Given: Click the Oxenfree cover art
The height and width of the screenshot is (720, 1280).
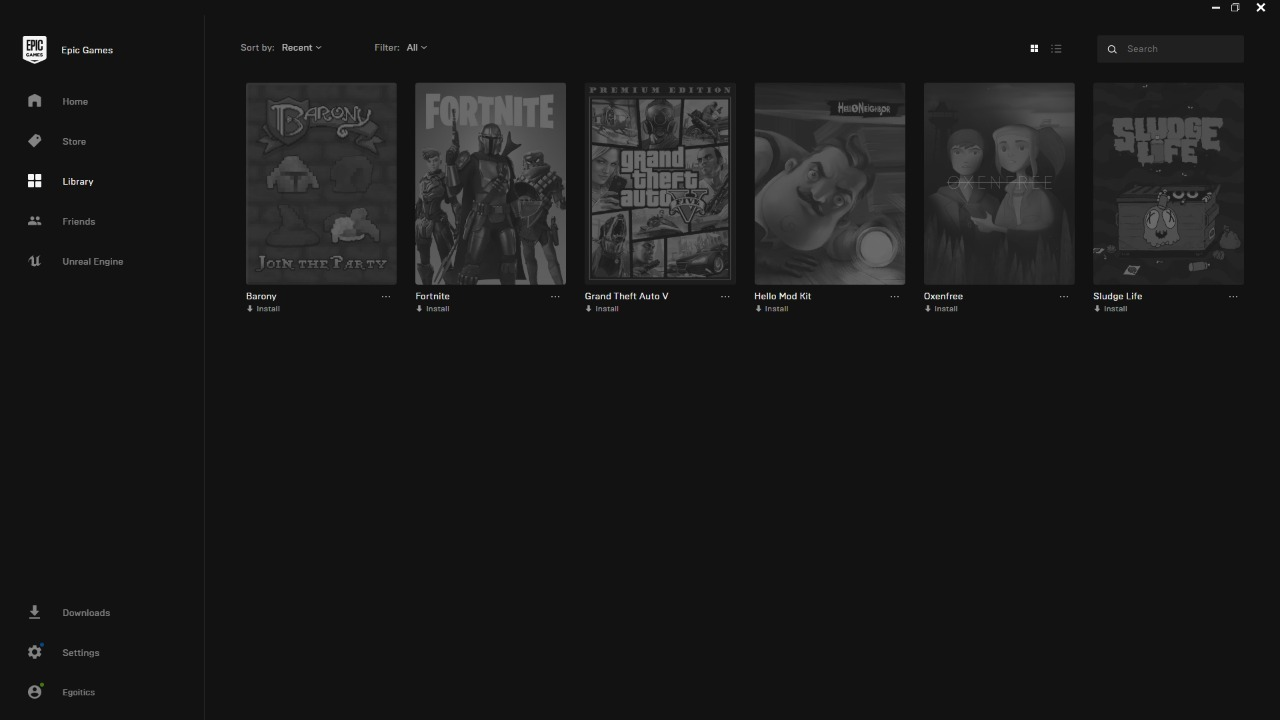Looking at the screenshot, I should (999, 184).
